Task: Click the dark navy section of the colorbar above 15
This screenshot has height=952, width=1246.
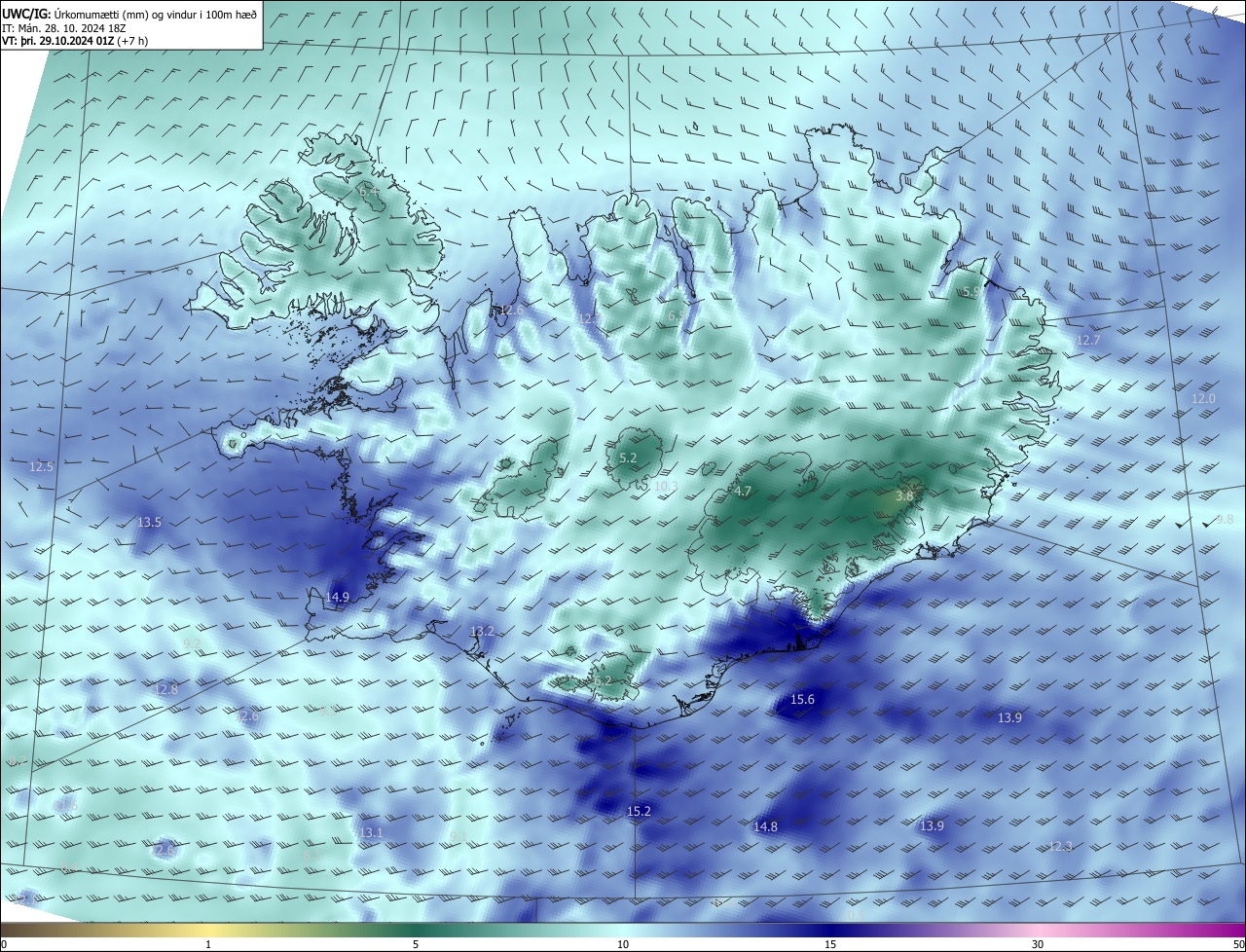Action: (830, 930)
